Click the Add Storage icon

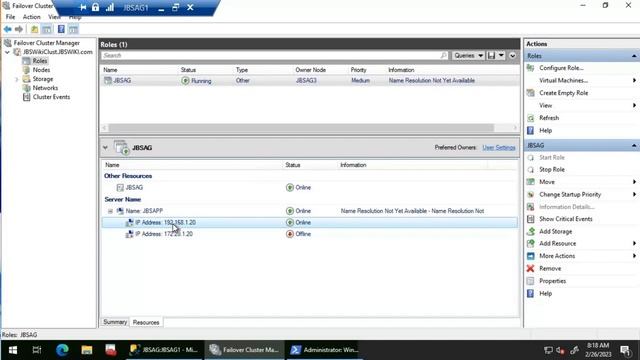click(x=531, y=231)
